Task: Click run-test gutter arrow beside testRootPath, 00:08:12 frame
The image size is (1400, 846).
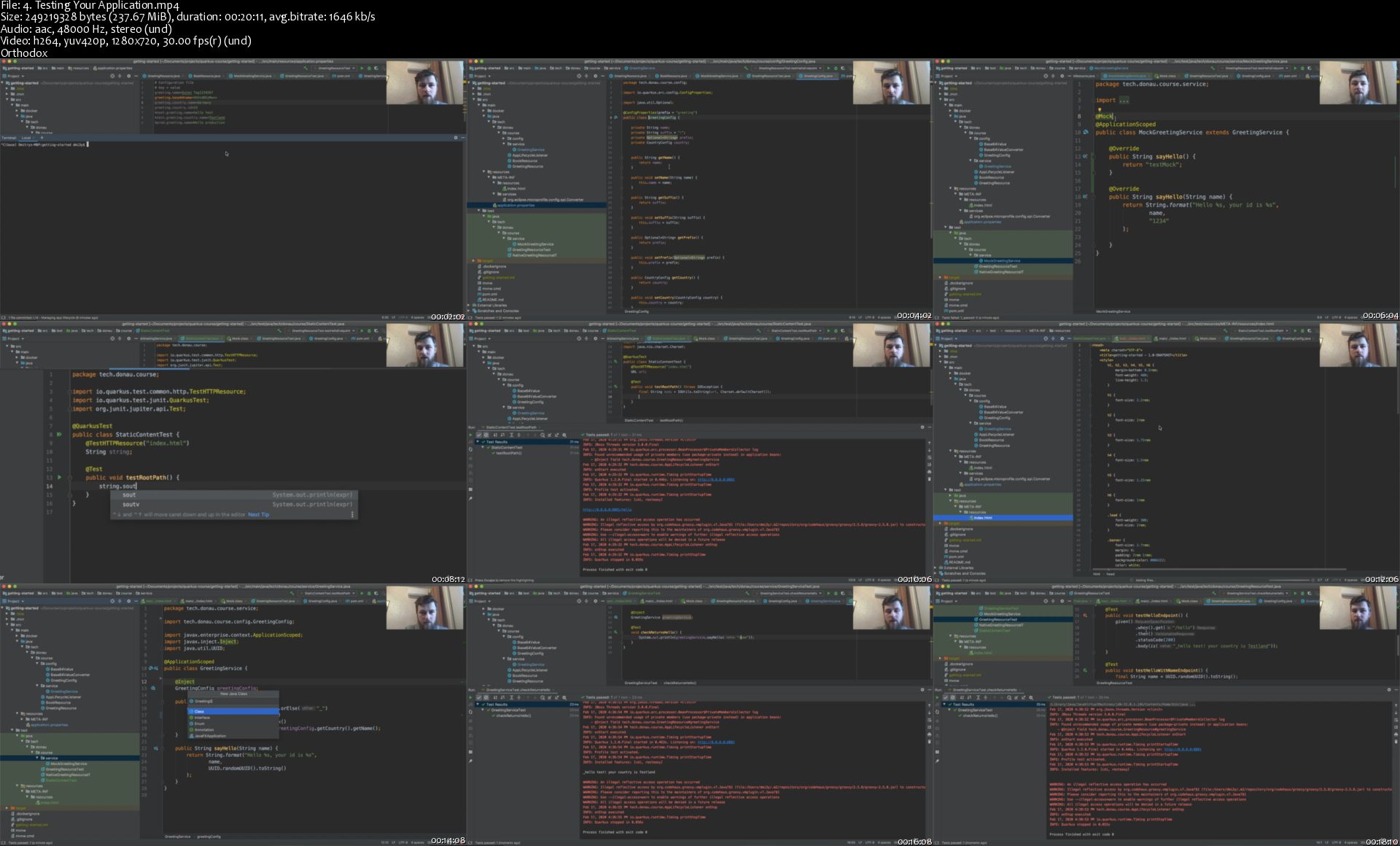Action: click(x=60, y=478)
